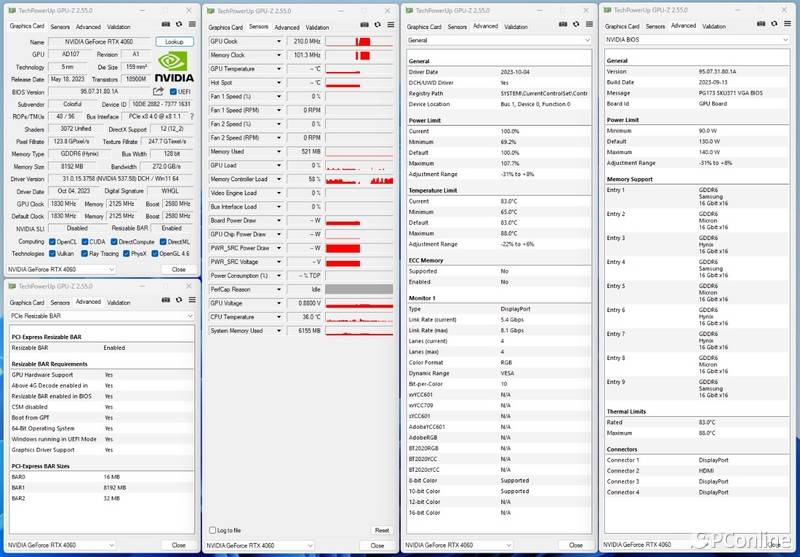Open the General category dropdown
The width and height of the screenshot is (800, 557).
point(499,40)
